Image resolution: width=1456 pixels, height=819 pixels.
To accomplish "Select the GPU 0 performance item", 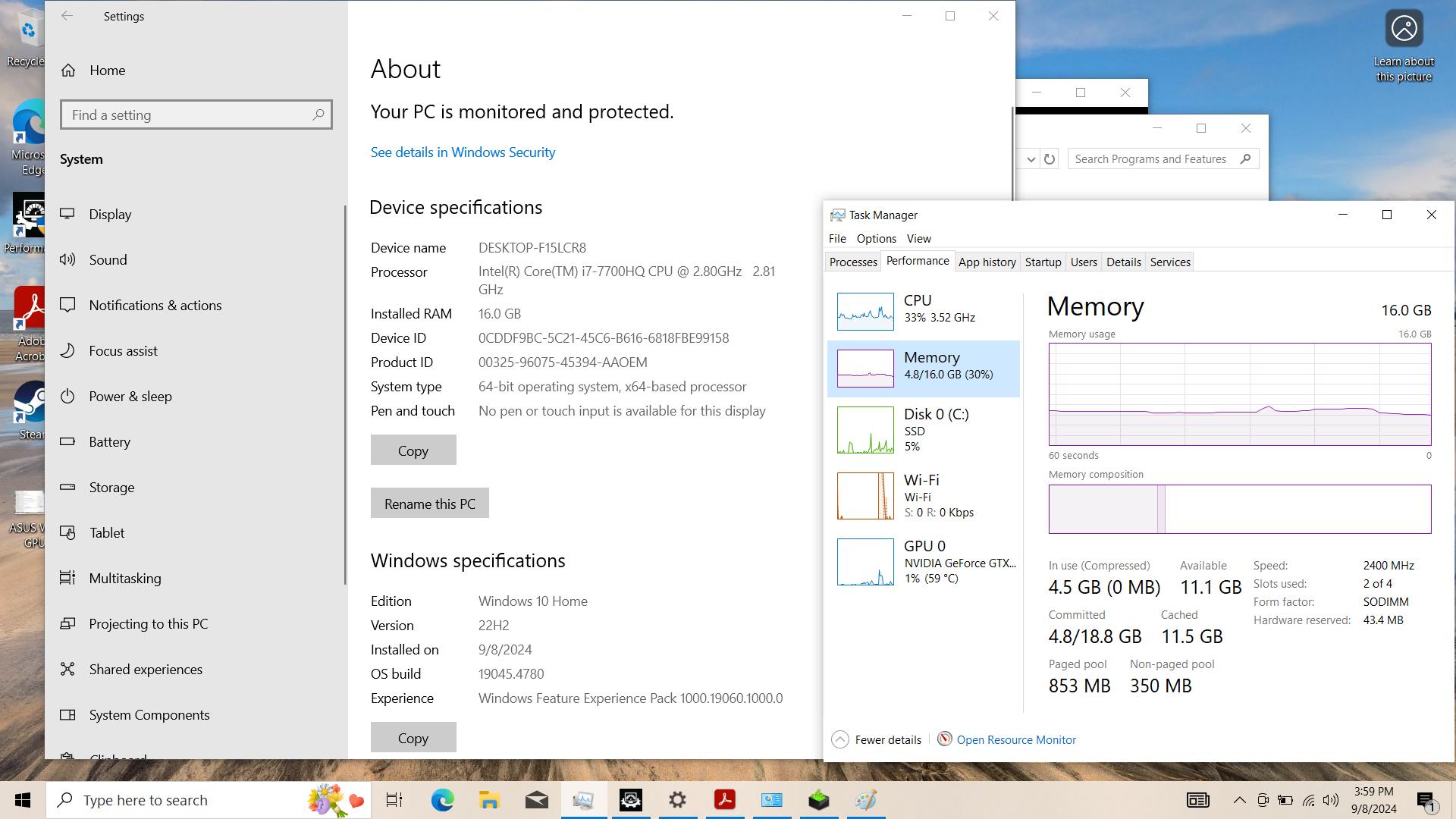I will (924, 562).
